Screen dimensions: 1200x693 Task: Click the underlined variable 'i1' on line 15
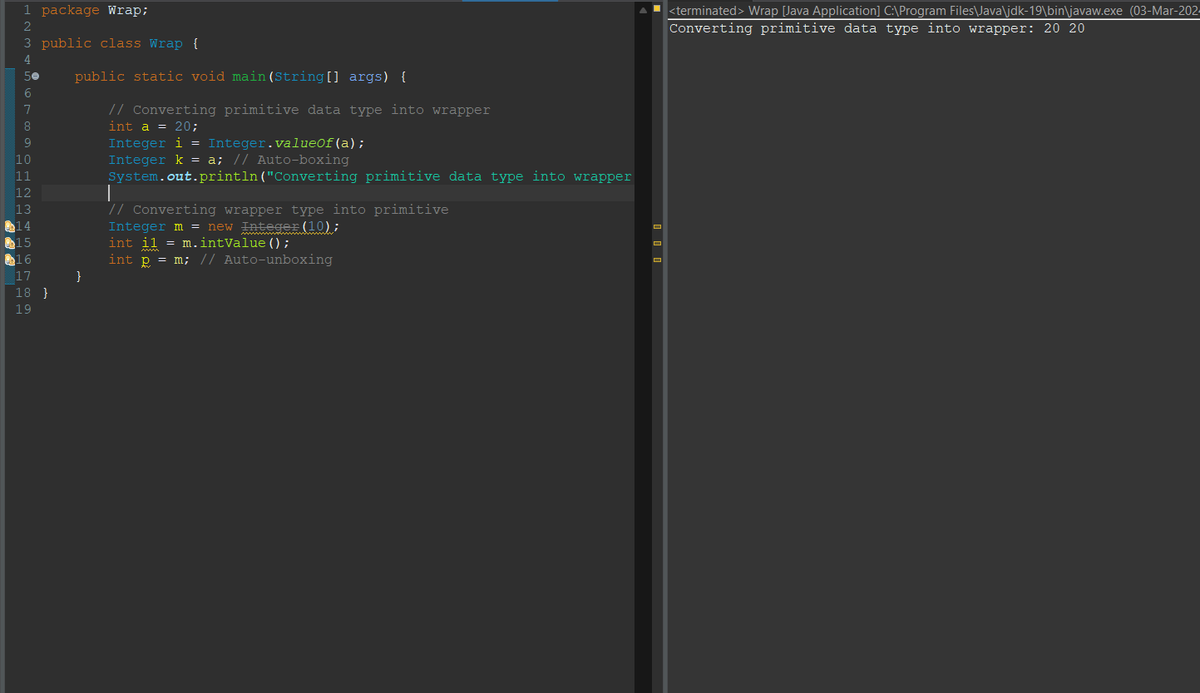(149, 243)
